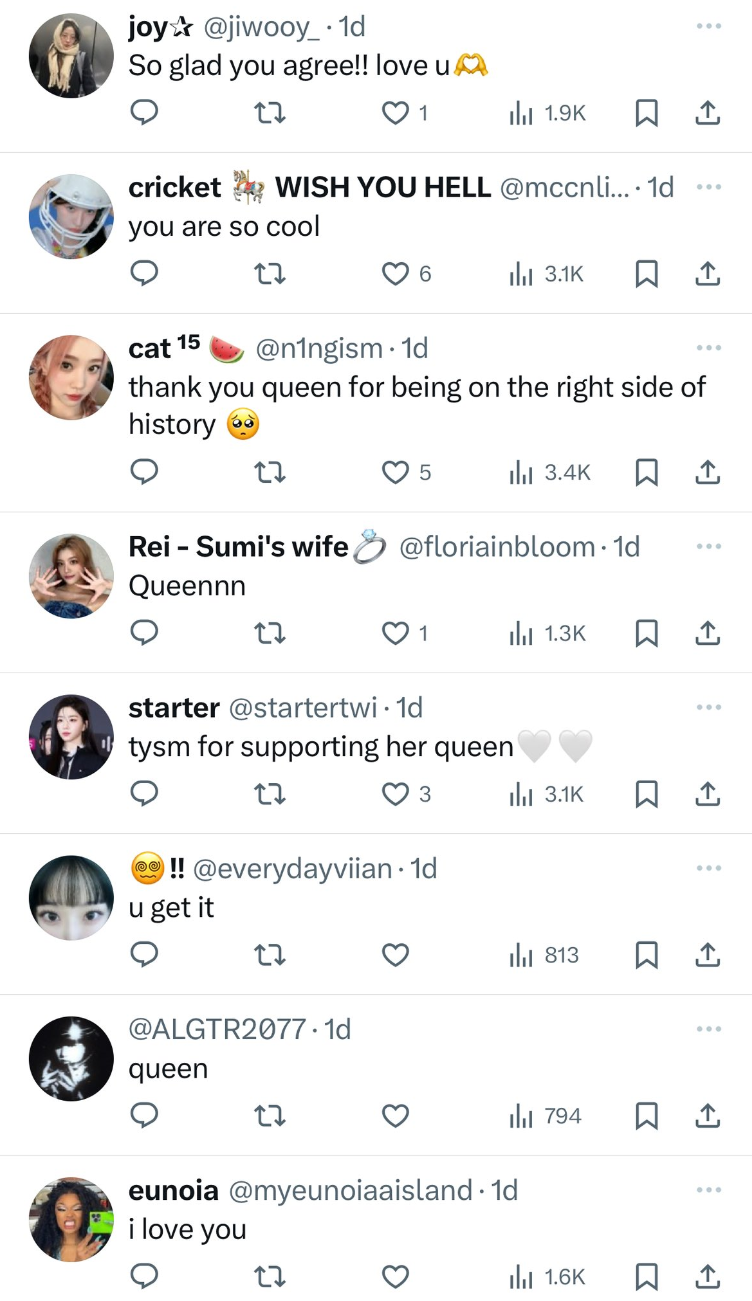Open more options on joy's tweet
The height and width of the screenshot is (1301, 752).
708,26
